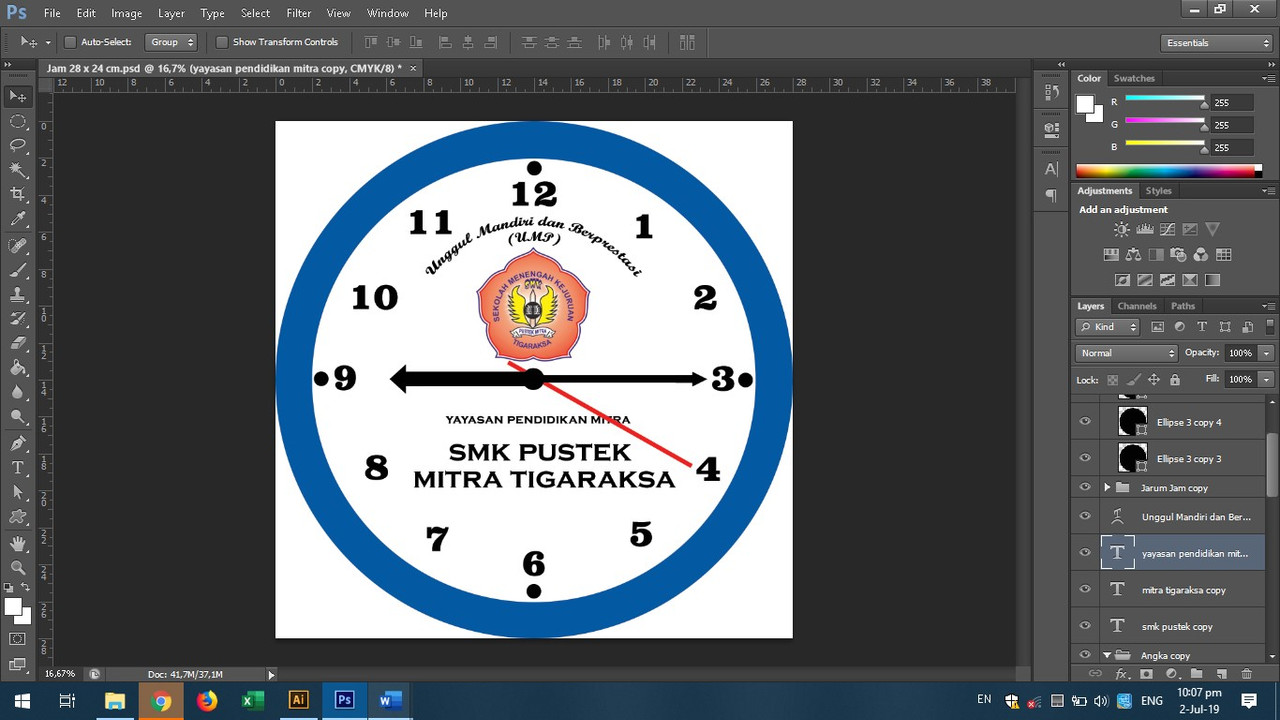1280x720 pixels.
Task: Select the Clone Stamp tool
Action: (18, 295)
